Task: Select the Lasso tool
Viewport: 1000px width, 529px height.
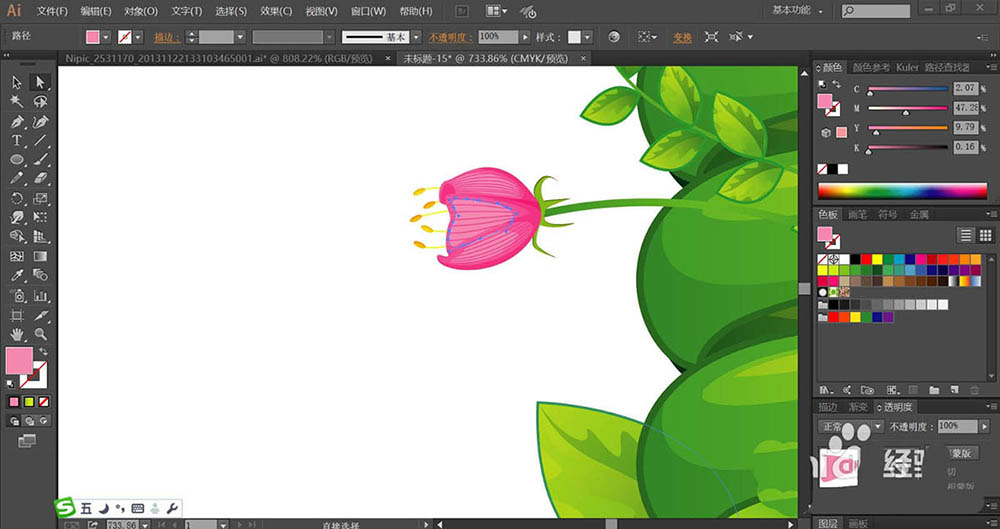Action: (40, 101)
